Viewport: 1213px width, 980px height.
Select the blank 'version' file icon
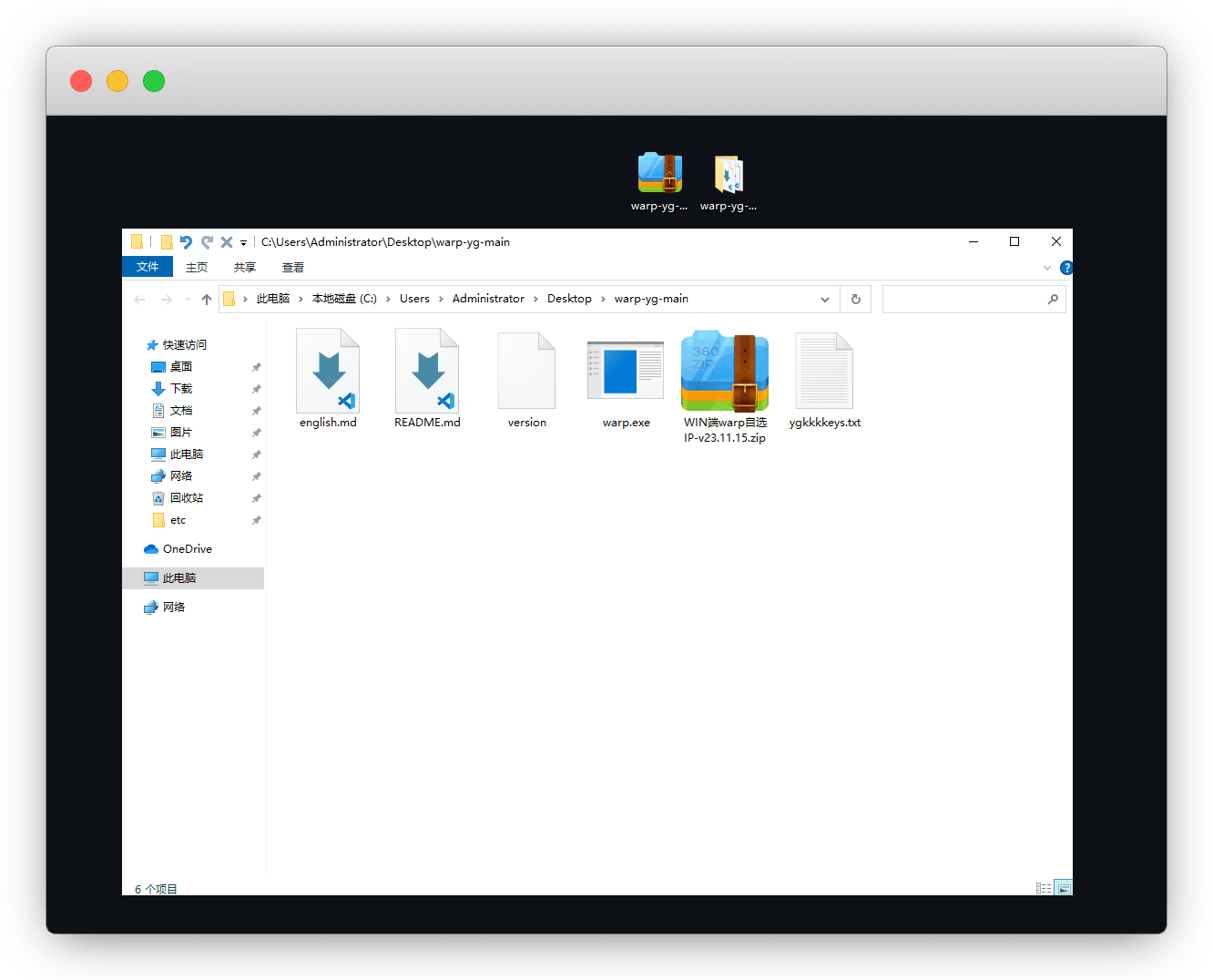point(526,371)
